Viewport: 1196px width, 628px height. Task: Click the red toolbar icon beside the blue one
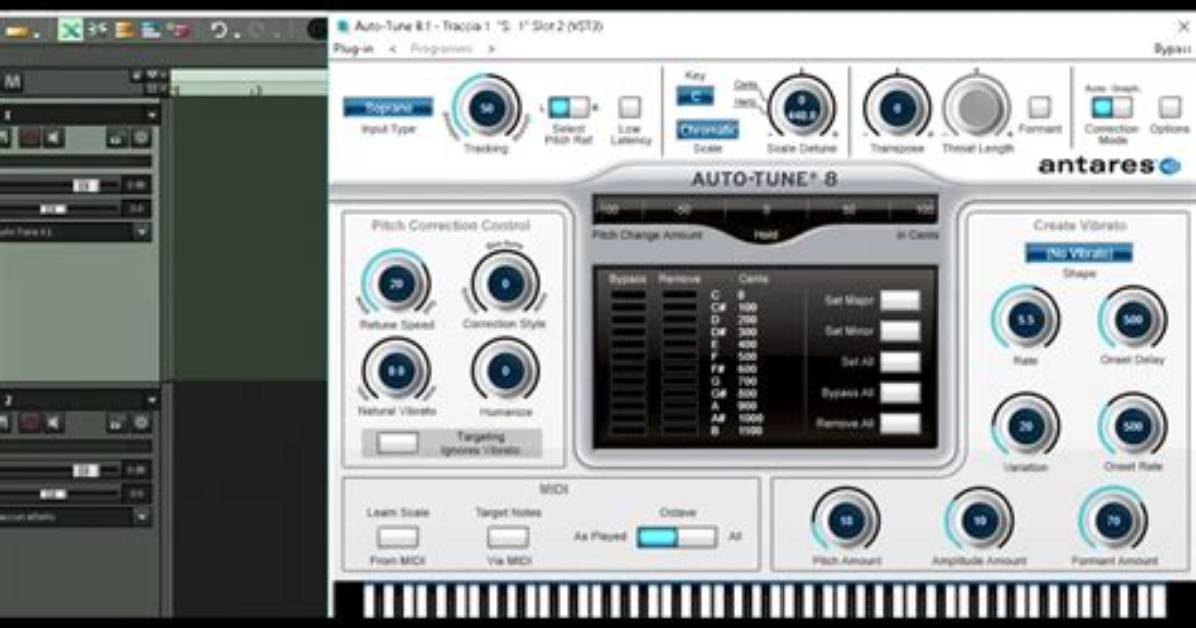pos(180,31)
